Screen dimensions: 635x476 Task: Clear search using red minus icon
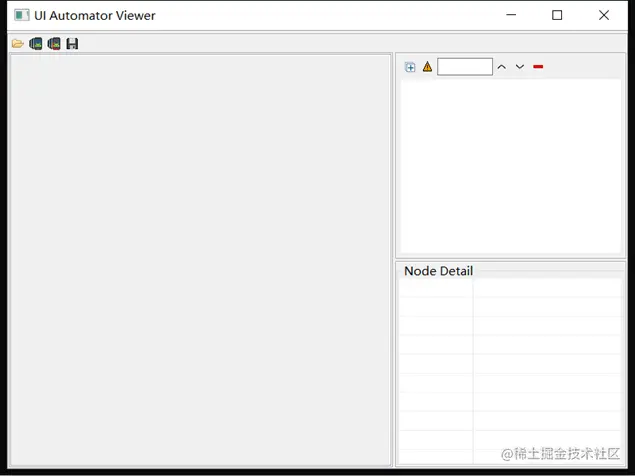point(538,67)
